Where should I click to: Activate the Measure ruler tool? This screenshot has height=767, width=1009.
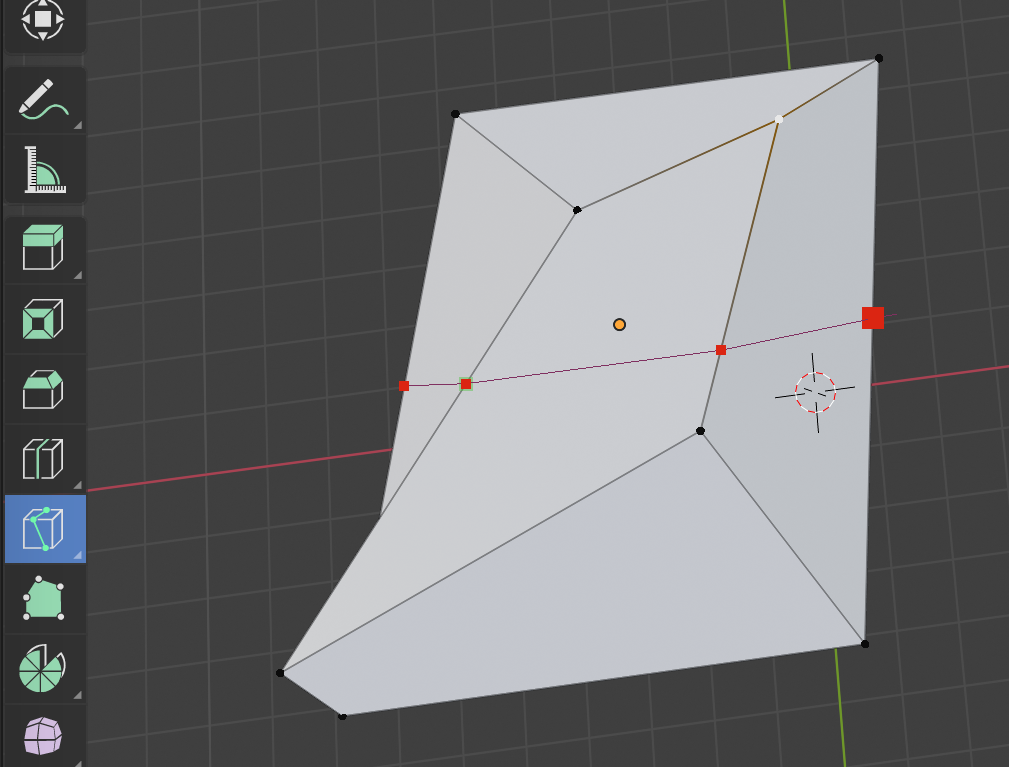click(x=44, y=170)
